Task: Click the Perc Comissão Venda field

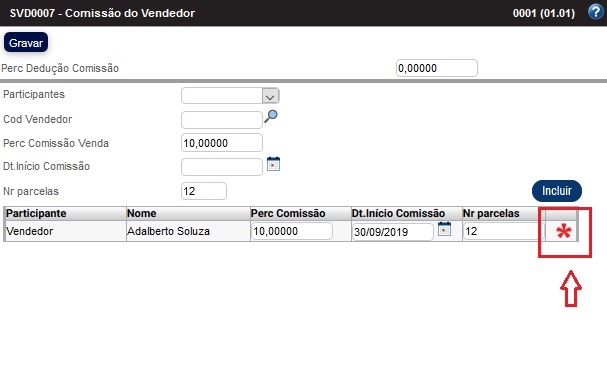Action: click(x=222, y=143)
